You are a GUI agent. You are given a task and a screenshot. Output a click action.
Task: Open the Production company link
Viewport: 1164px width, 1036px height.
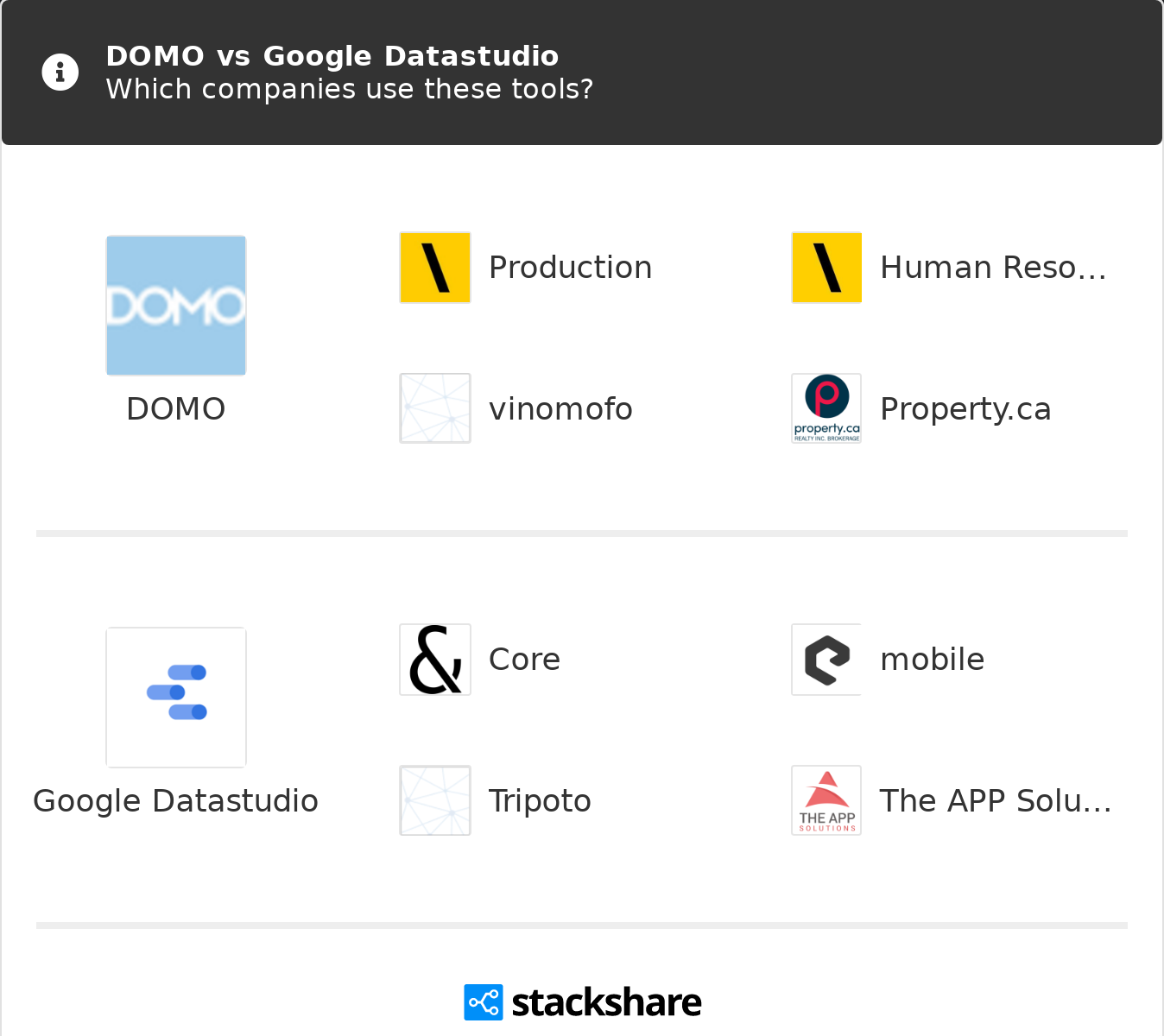(x=570, y=268)
